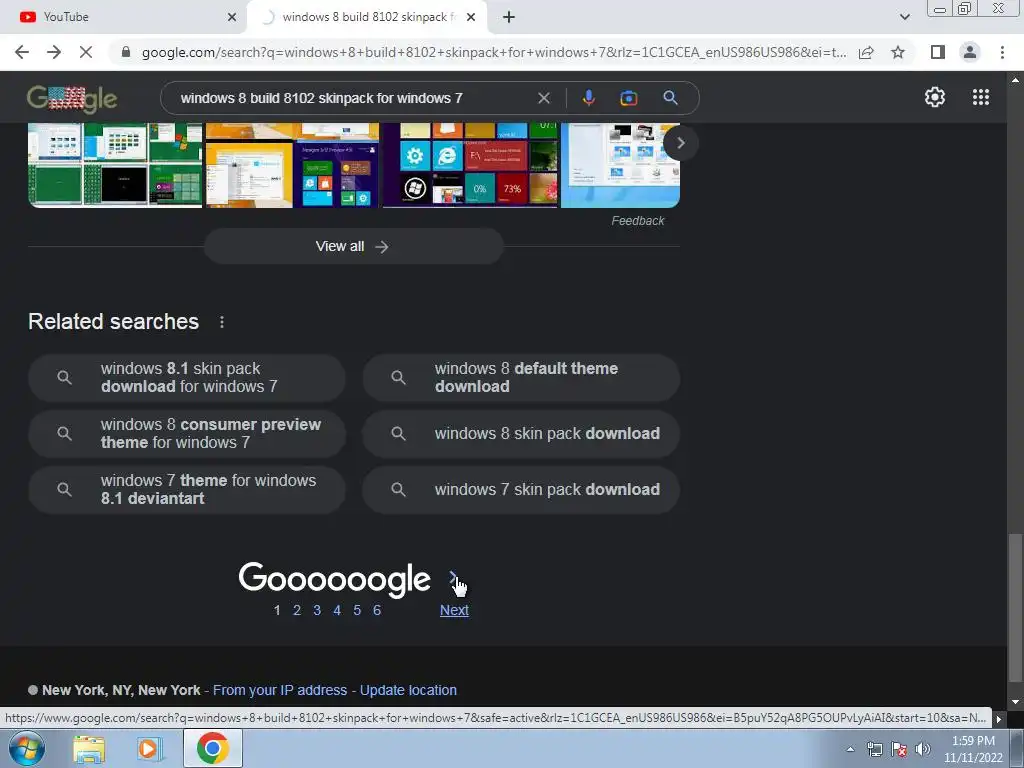Viewport: 1024px width, 768px height.
Task: Go to results page 4
Action: pos(337,610)
